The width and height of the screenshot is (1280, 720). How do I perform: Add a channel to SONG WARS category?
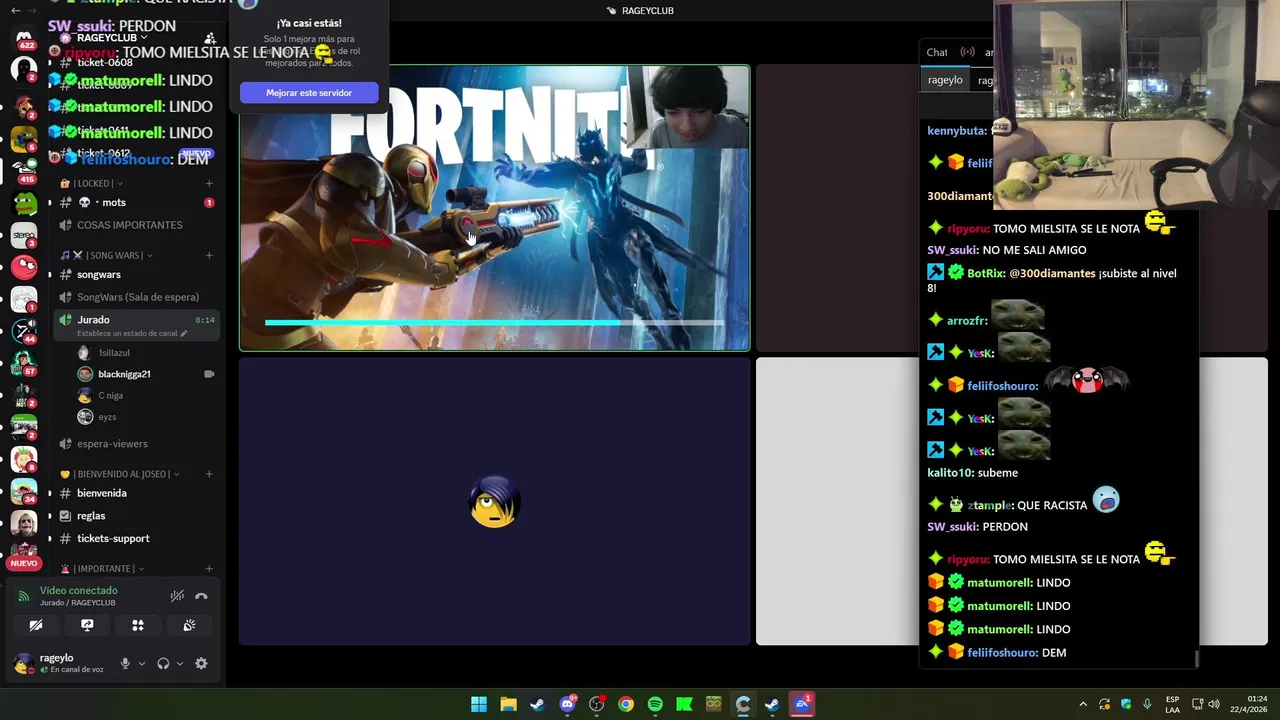pos(209,255)
